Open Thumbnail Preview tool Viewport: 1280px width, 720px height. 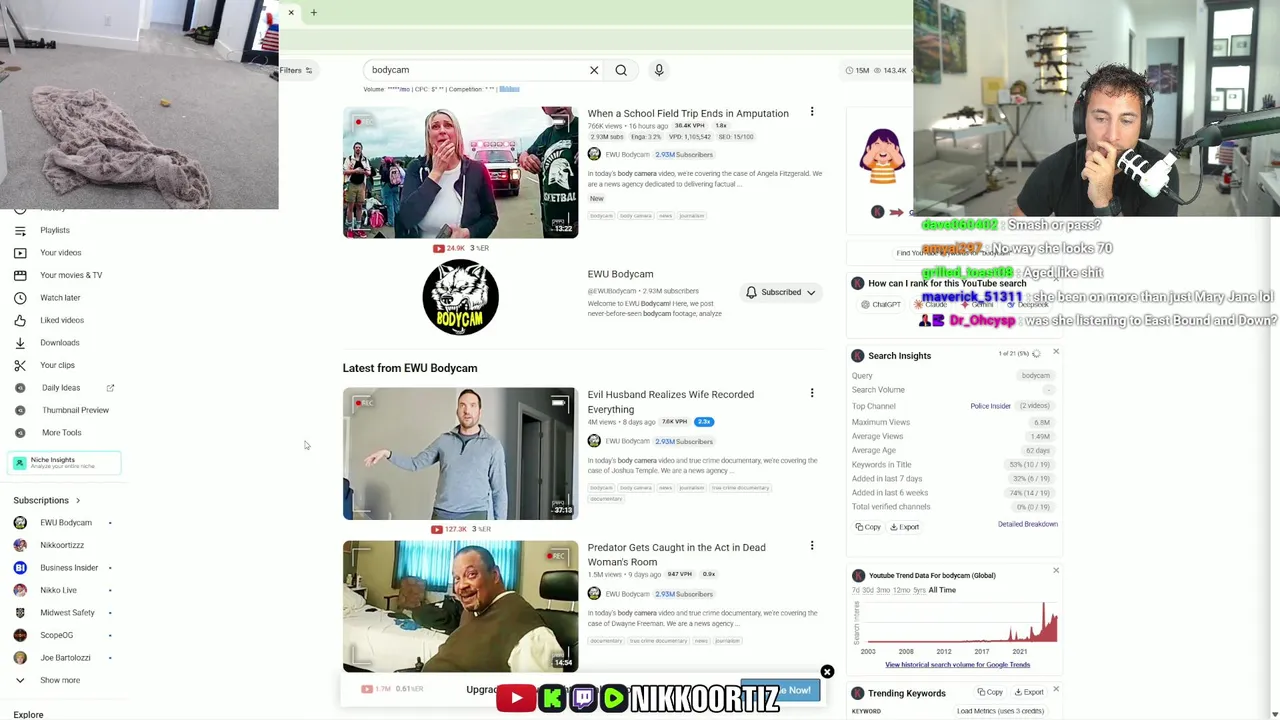pos(75,410)
